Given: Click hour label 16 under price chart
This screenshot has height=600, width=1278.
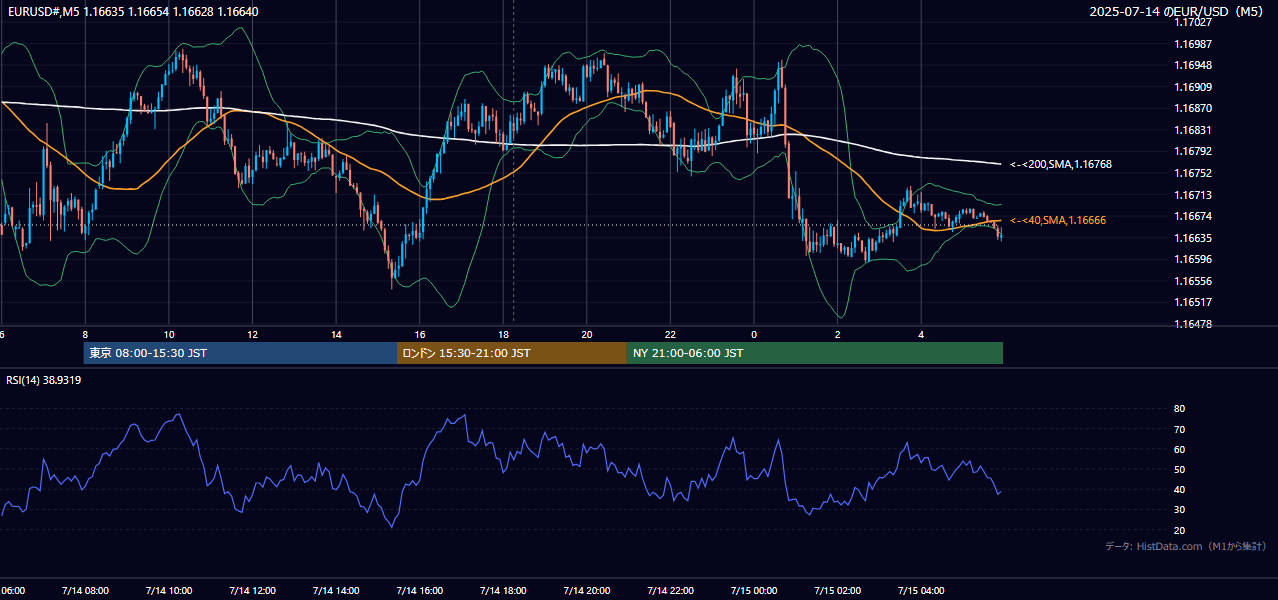Looking at the screenshot, I should (x=420, y=335).
